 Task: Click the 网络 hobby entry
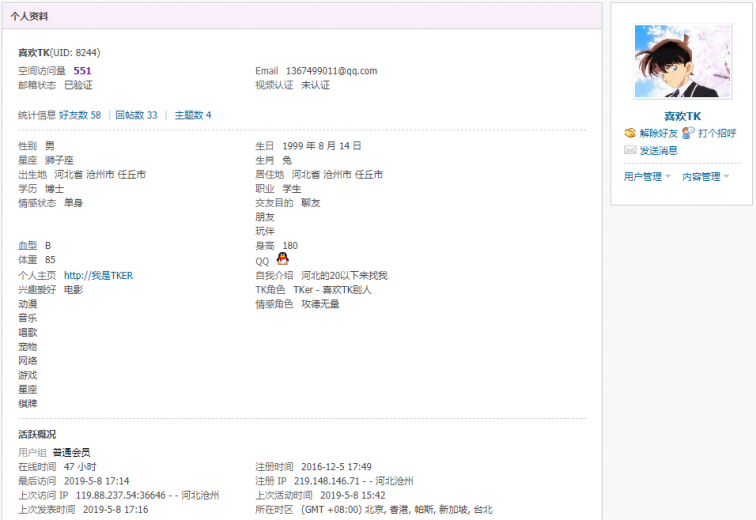pos(27,361)
